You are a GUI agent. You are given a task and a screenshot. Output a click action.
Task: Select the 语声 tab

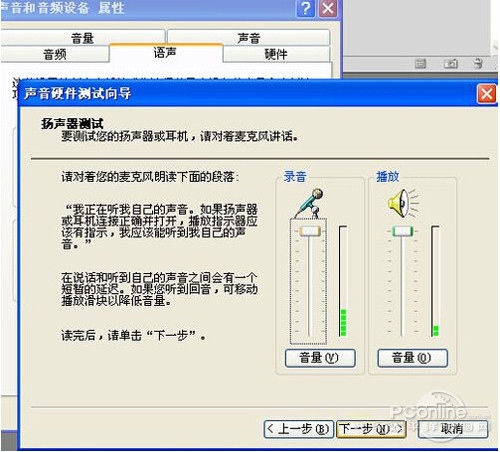click(x=165, y=53)
